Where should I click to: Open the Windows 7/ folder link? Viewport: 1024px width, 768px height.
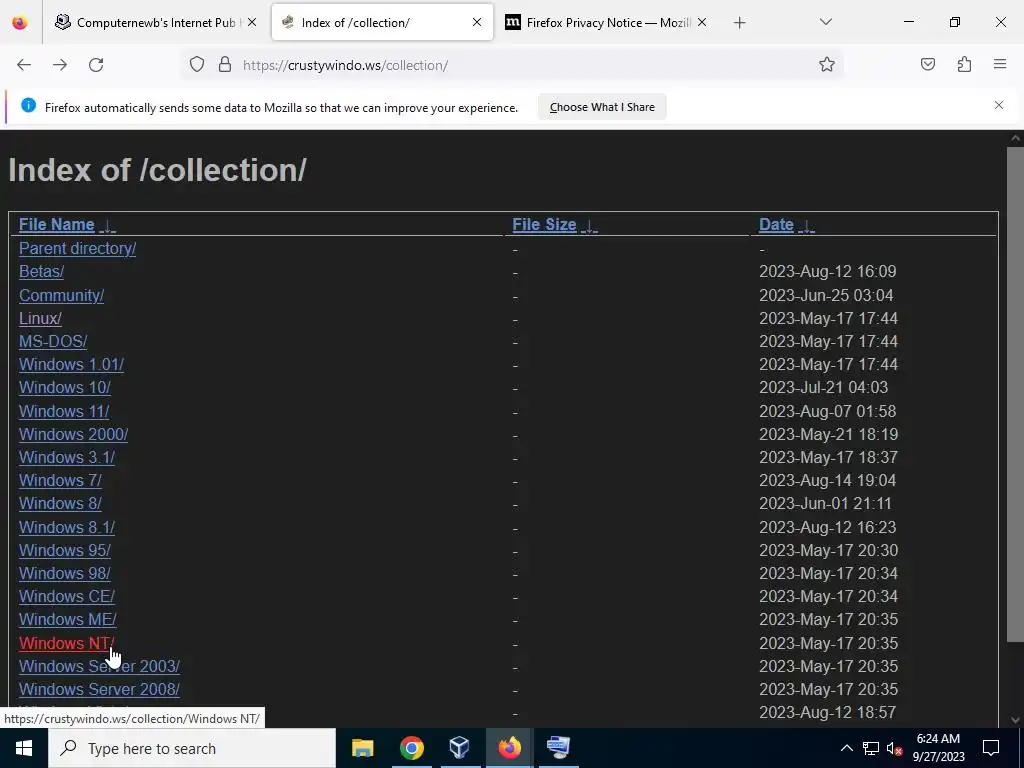(60, 480)
